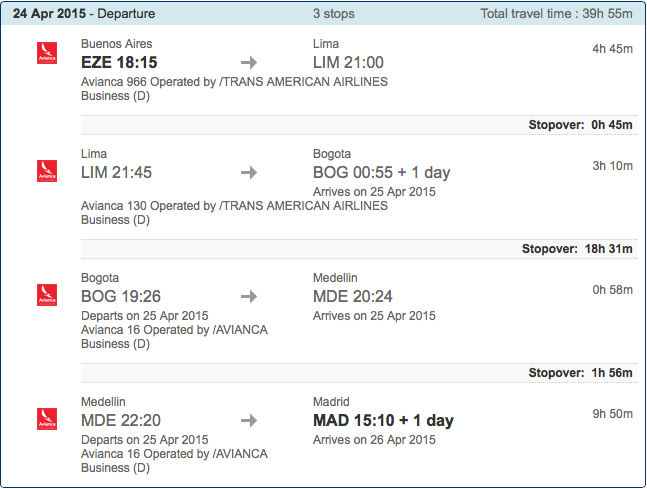This screenshot has width=647, height=489.
Task: Click the arrow between BOG and MDE
Action: coord(249,297)
